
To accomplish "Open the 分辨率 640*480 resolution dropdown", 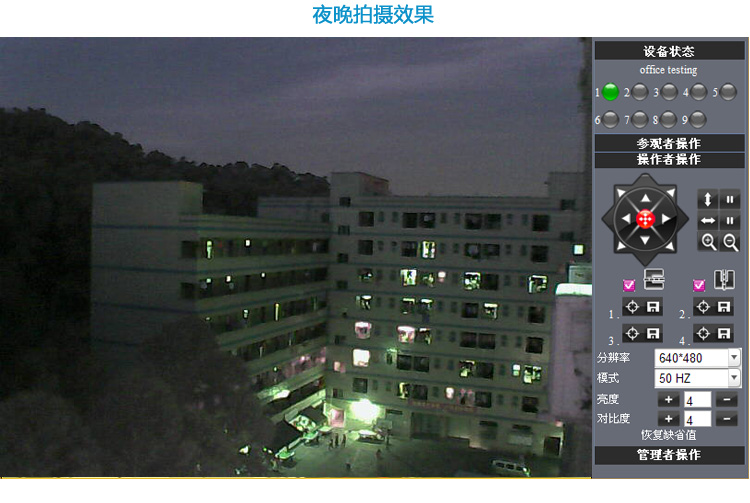I will tap(697, 358).
